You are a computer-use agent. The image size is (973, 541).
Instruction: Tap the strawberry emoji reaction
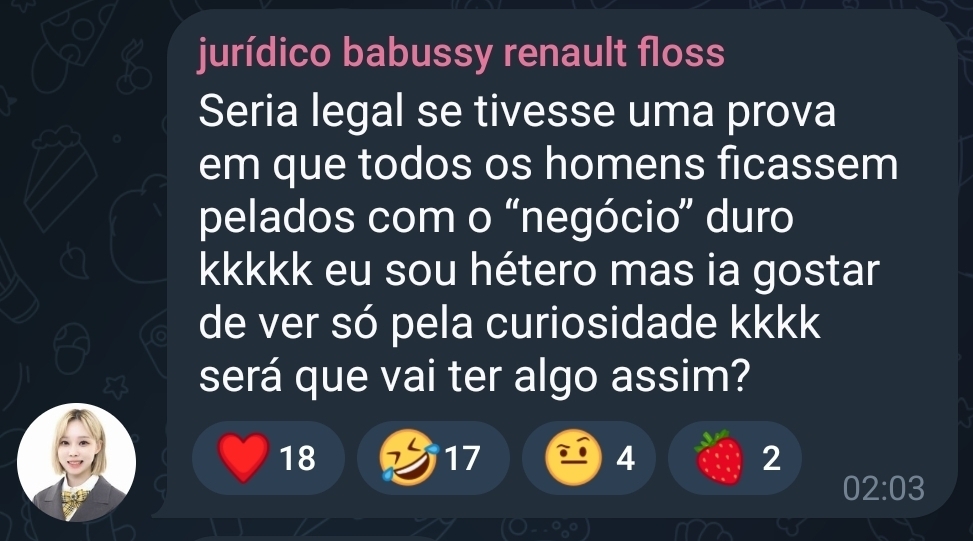coord(719,458)
